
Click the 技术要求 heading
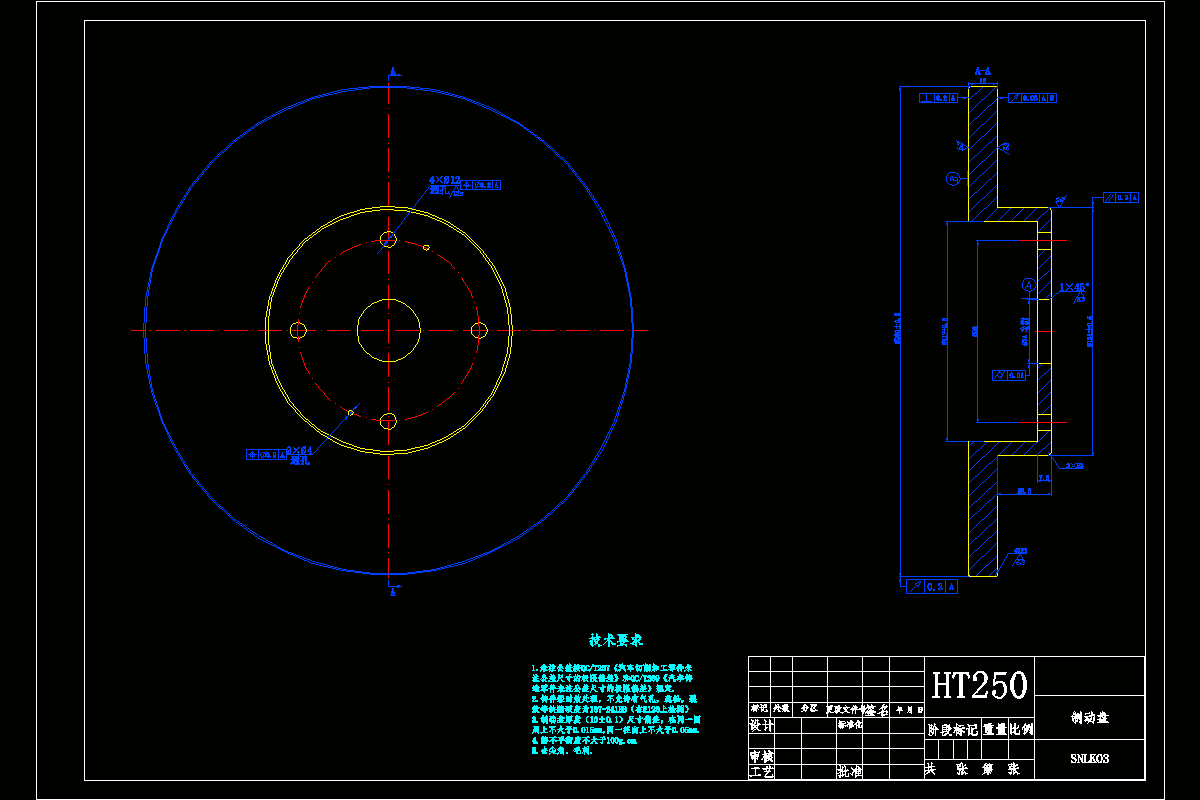pyautogui.click(x=616, y=640)
